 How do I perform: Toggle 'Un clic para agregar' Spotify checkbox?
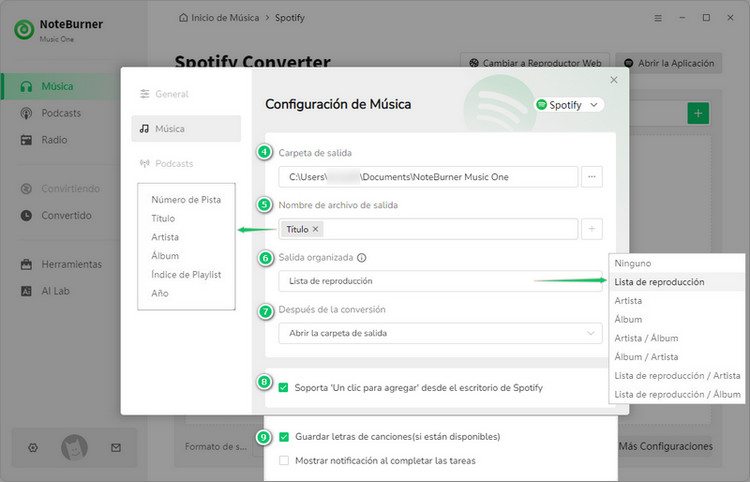point(283,387)
